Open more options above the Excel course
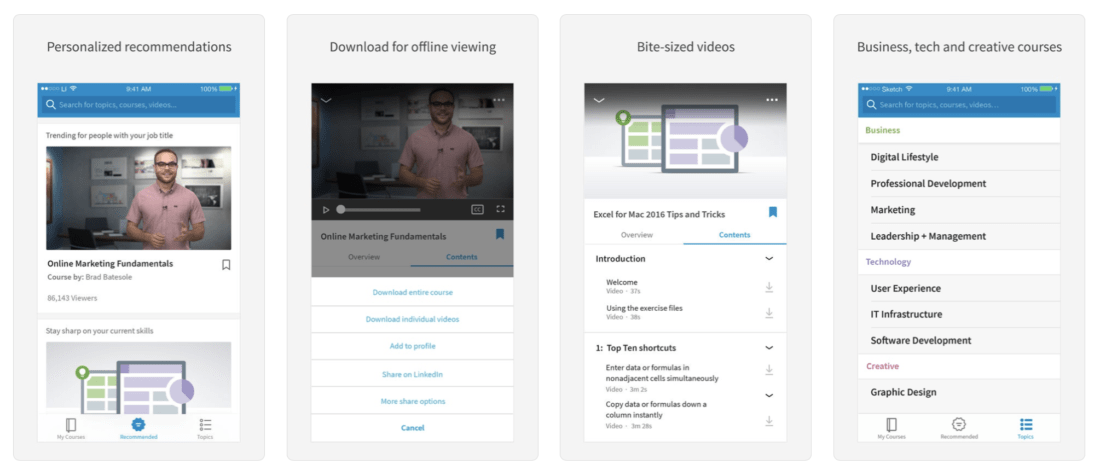1100x476 pixels. tap(772, 100)
